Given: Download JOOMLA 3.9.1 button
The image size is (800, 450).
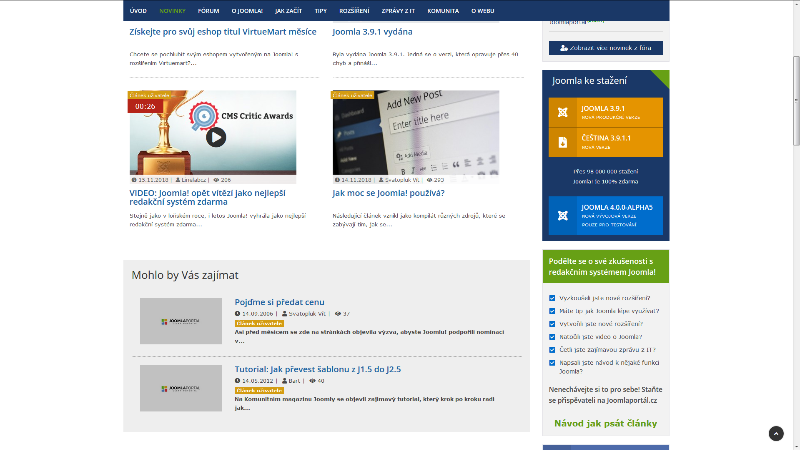Looking at the screenshot, I should pos(606,112).
